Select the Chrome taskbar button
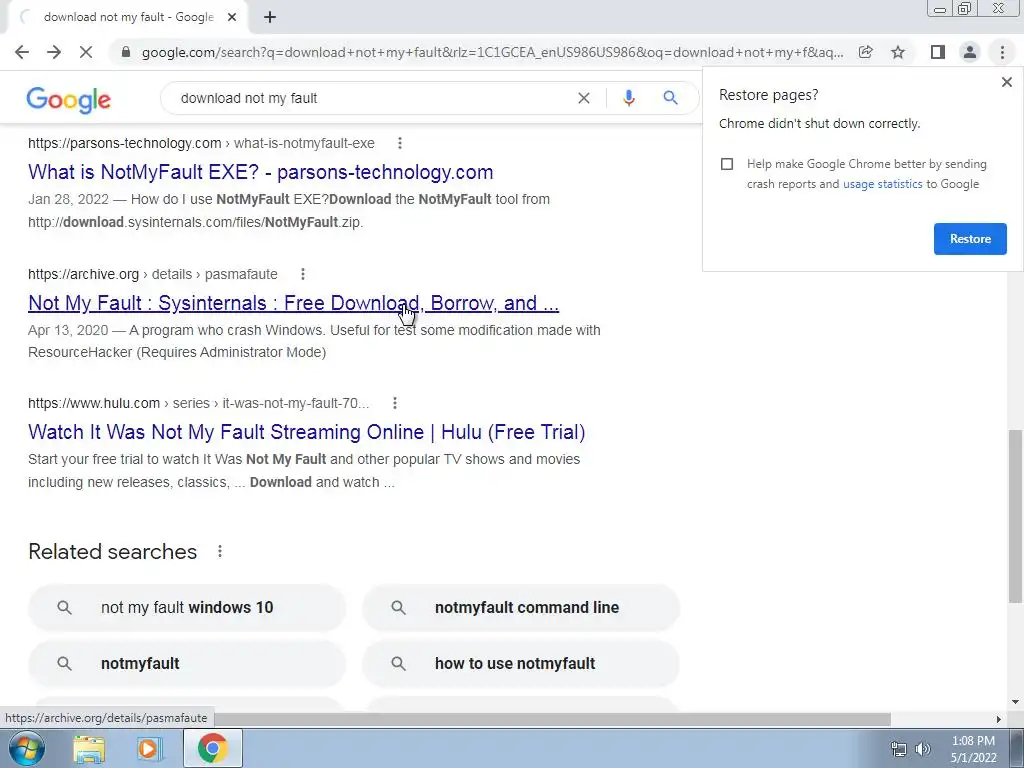Image resolution: width=1024 pixels, height=768 pixels. [212, 748]
